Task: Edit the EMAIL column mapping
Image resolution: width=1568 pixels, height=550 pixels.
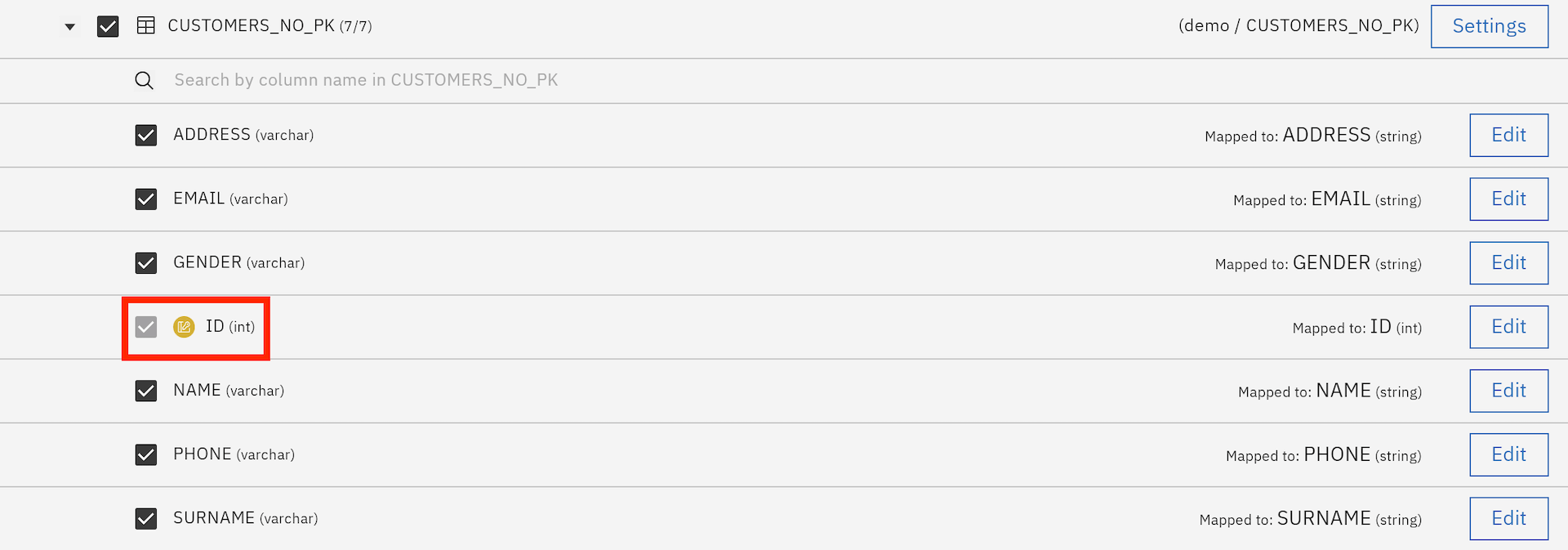Action: [1509, 199]
